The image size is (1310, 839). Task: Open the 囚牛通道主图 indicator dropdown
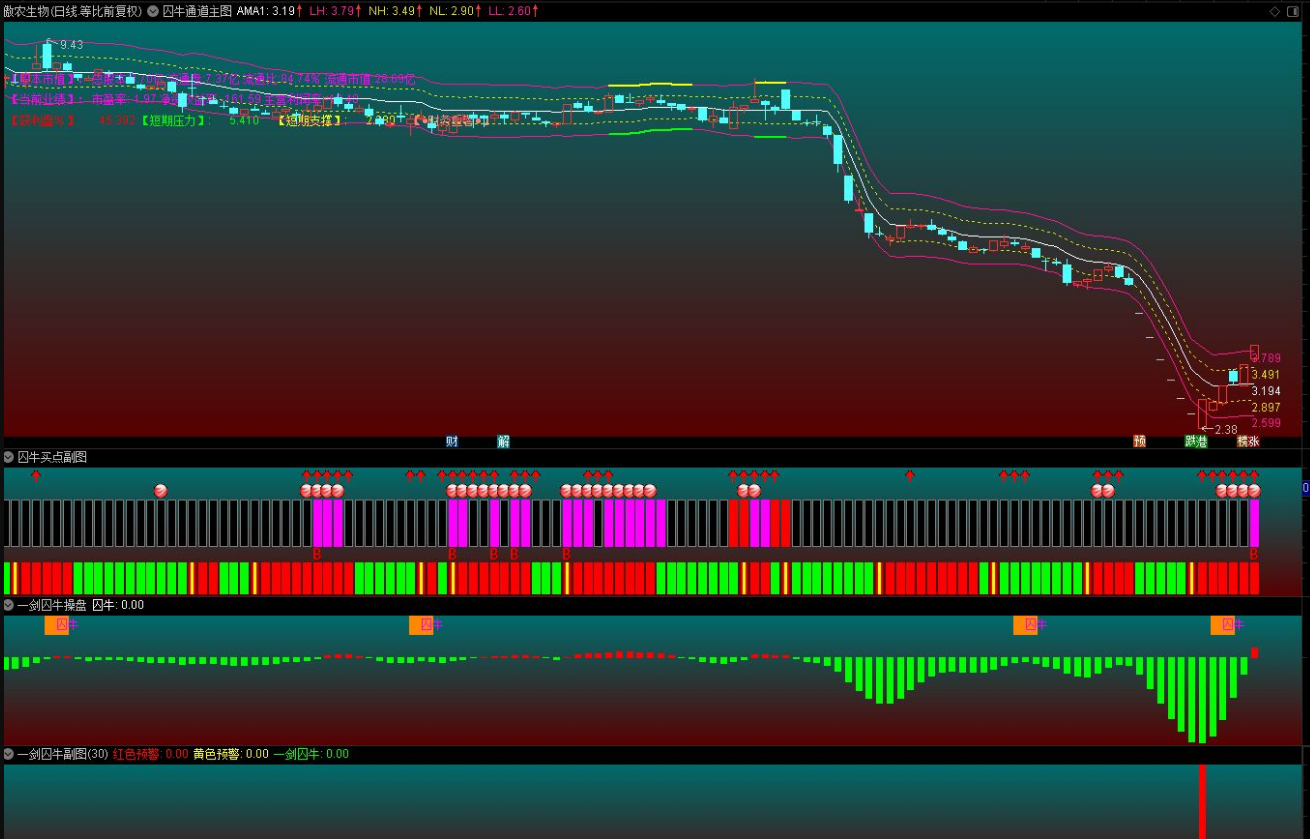click(x=153, y=11)
